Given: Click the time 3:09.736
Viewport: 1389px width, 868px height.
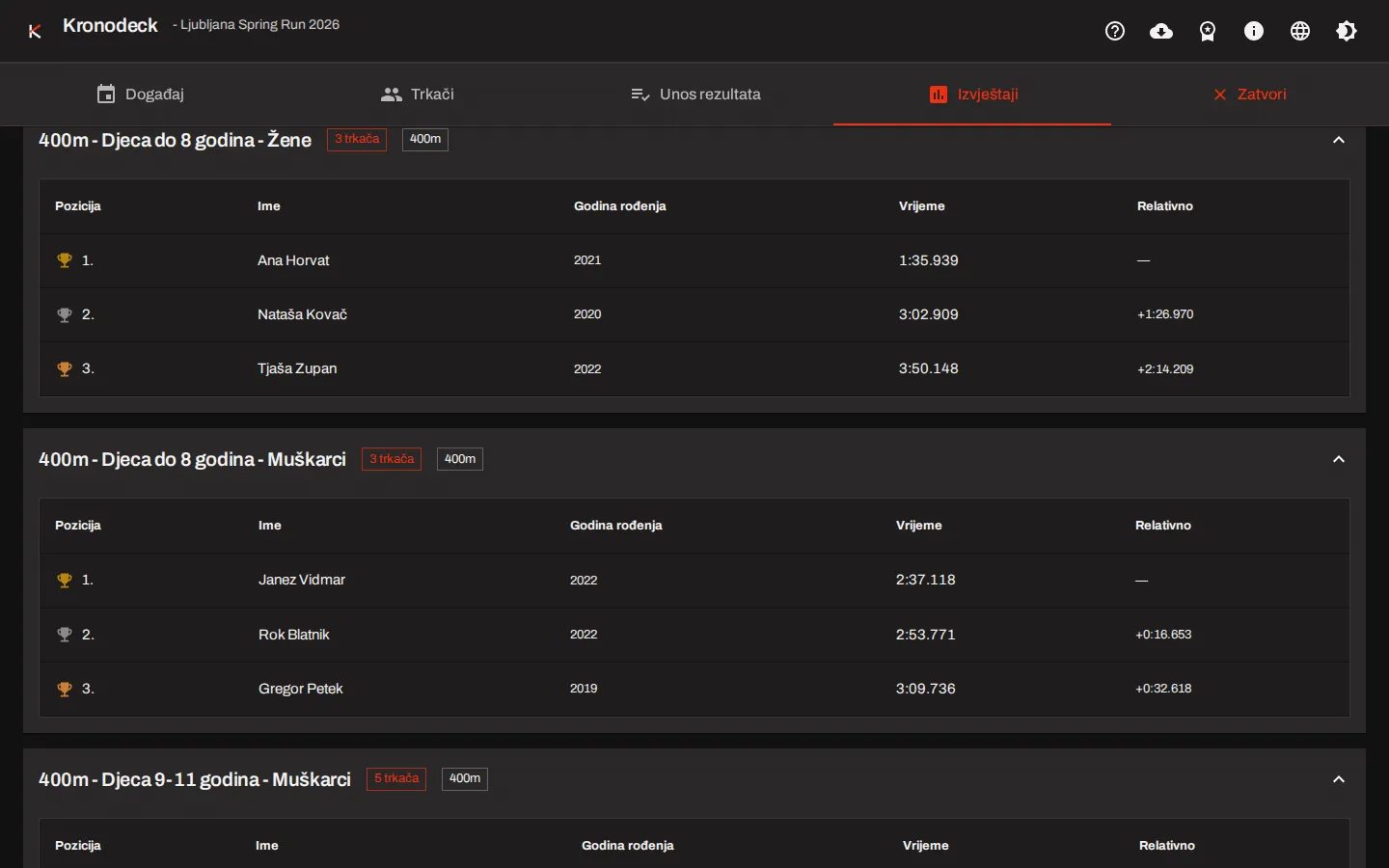Looking at the screenshot, I should [x=926, y=689].
